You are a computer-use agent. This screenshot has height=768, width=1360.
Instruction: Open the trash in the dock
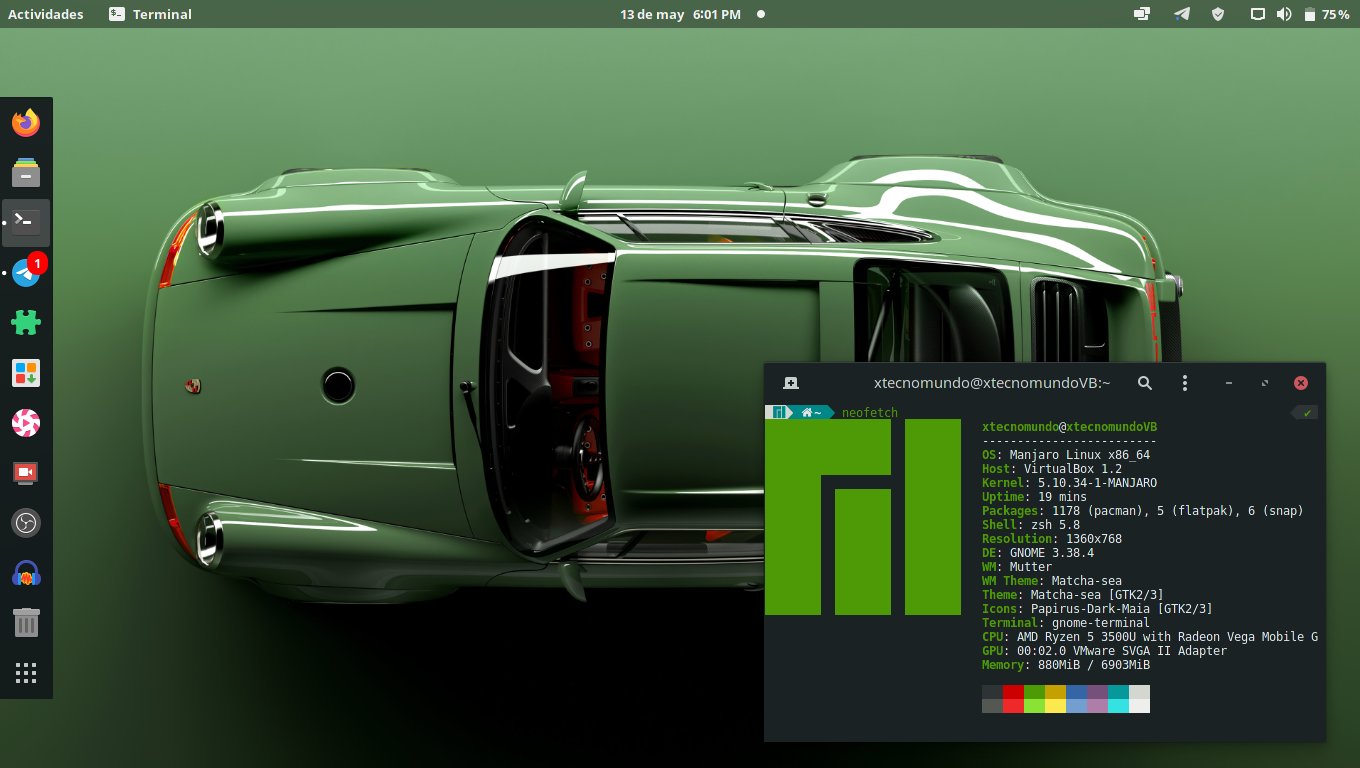[26, 623]
